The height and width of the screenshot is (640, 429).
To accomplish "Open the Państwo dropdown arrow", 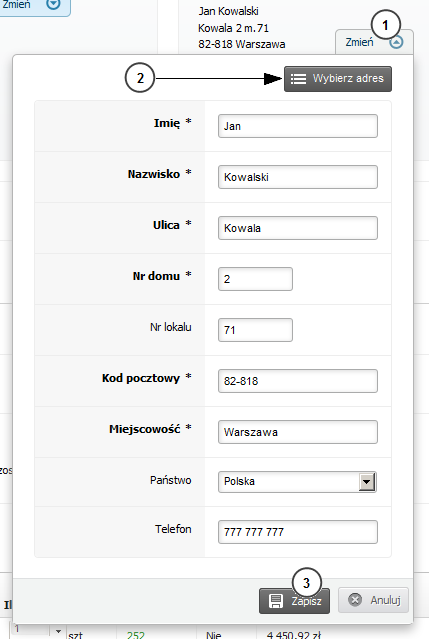I will point(367,482).
